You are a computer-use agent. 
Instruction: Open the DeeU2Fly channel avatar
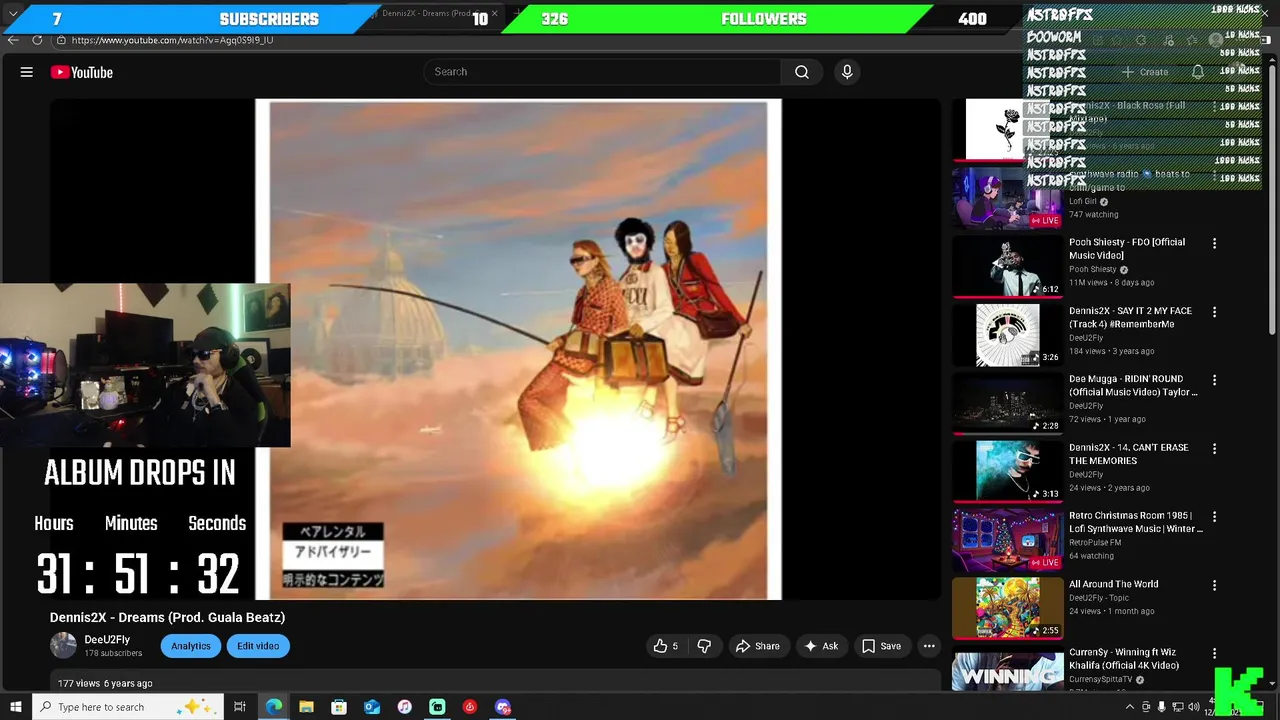pyautogui.click(x=63, y=646)
